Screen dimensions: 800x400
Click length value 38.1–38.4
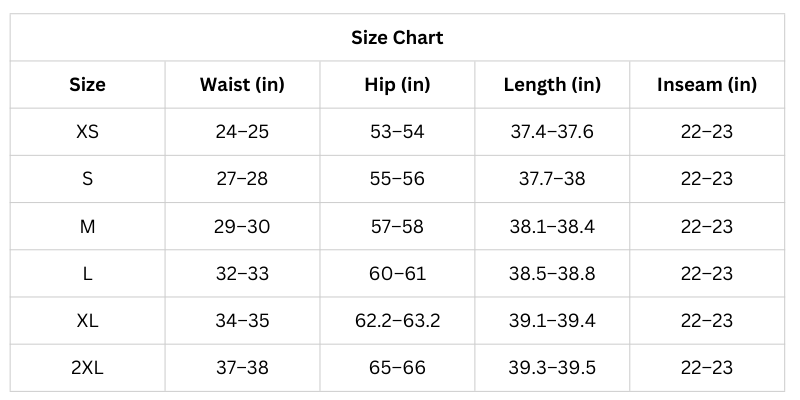click(552, 226)
